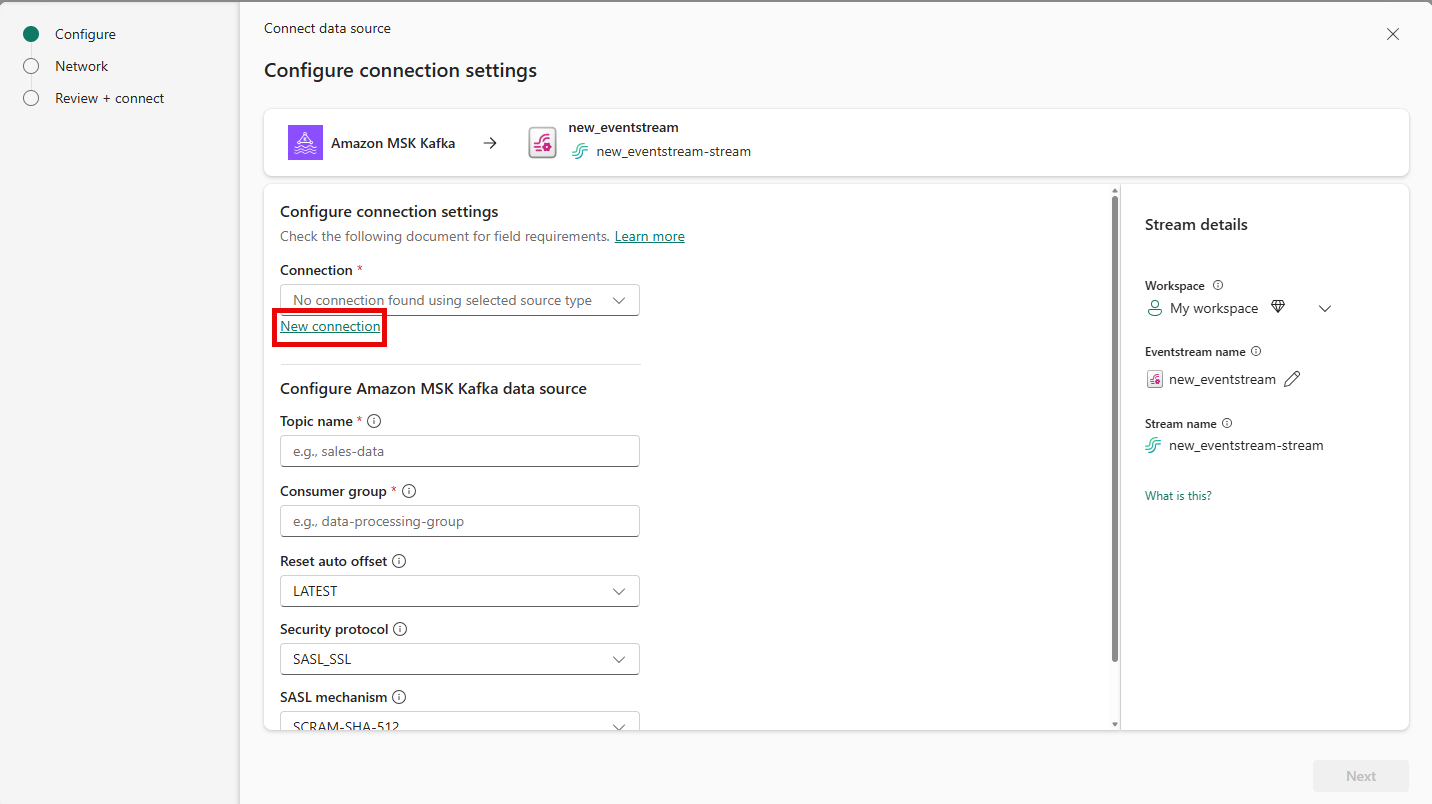Viewport: 1432px width, 804px height.
Task: Close the Connect data source dialog
Action: [x=1393, y=34]
